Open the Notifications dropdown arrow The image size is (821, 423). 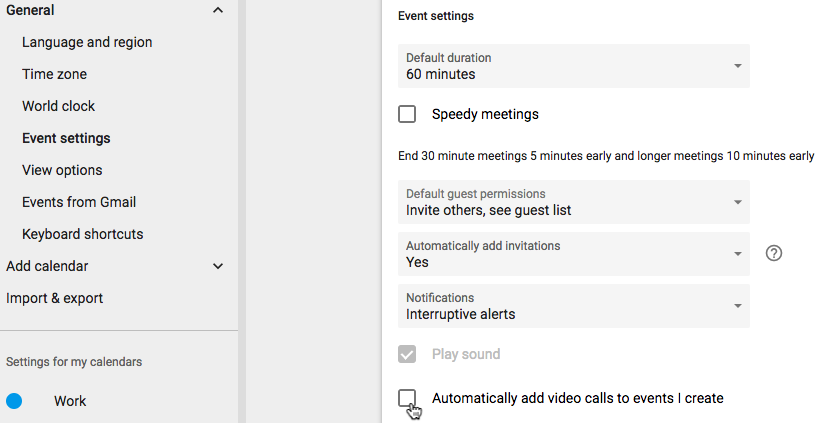(x=737, y=306)
